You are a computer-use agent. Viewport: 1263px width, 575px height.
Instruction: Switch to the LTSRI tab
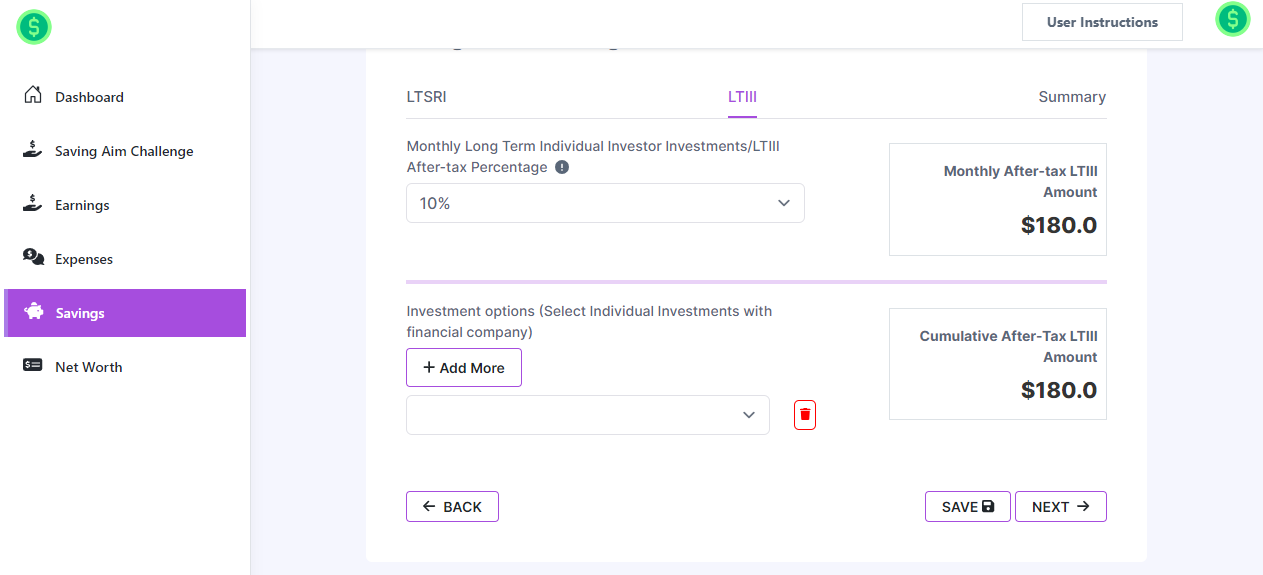[426, 97]
